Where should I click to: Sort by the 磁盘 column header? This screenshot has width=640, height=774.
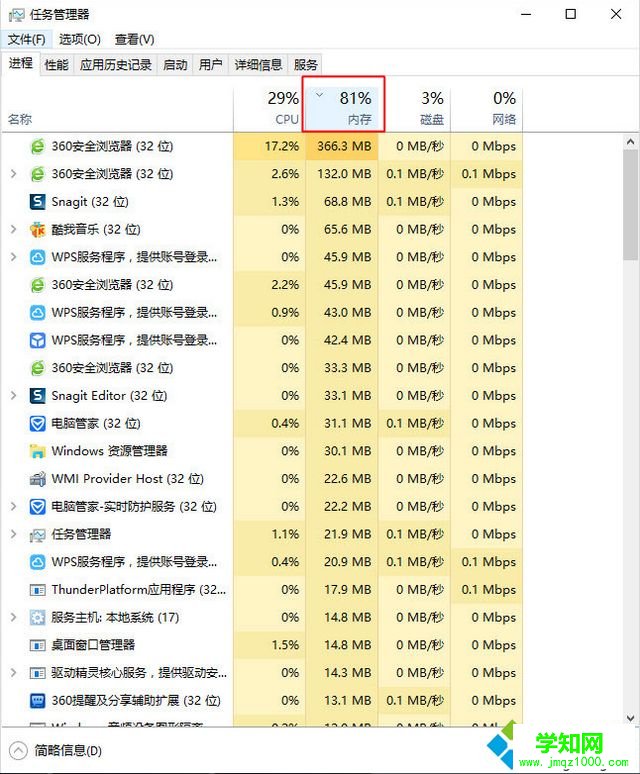pyautogui.click(x=414, y=108)
